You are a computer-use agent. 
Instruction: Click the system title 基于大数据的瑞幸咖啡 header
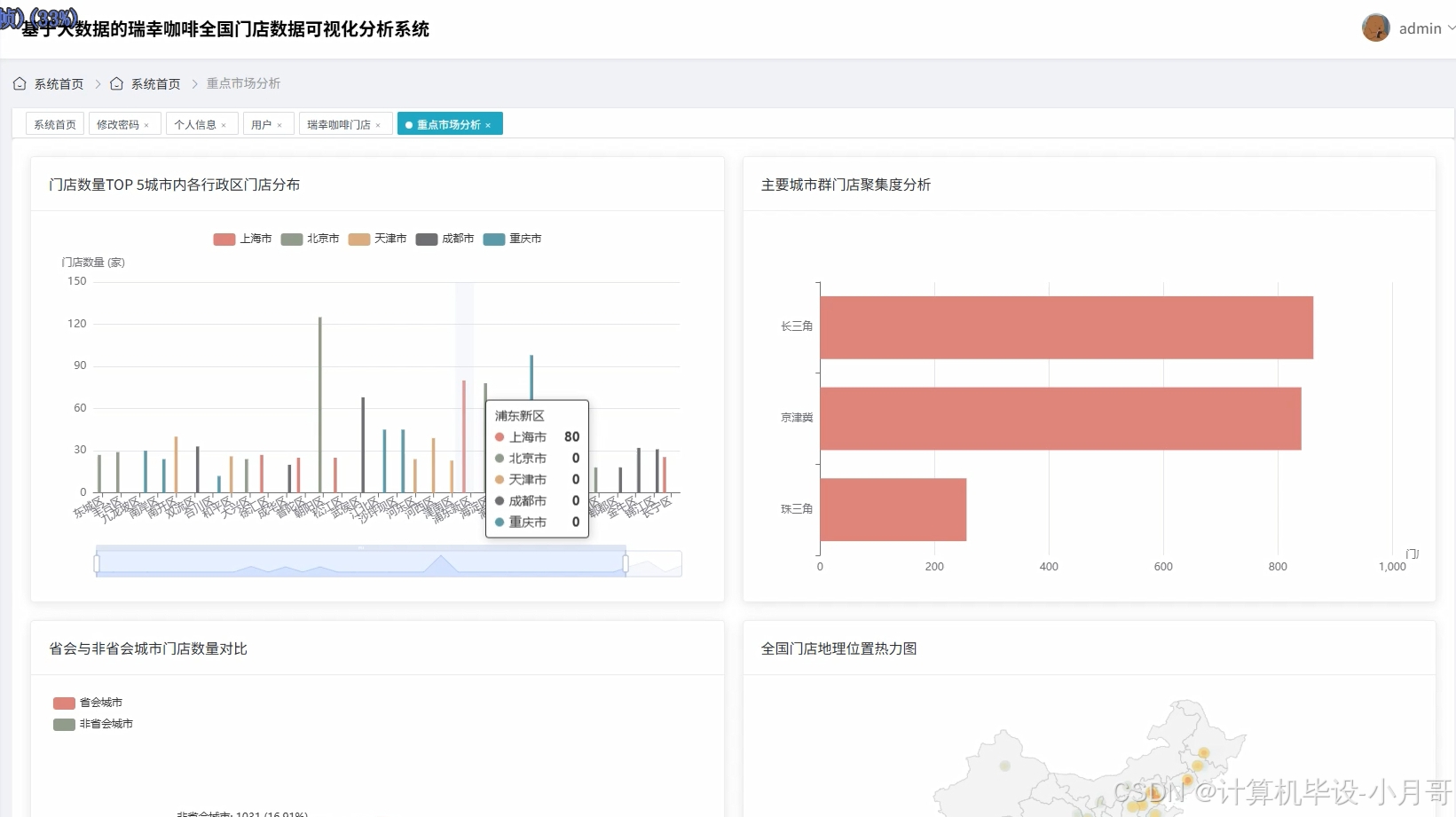225,29
